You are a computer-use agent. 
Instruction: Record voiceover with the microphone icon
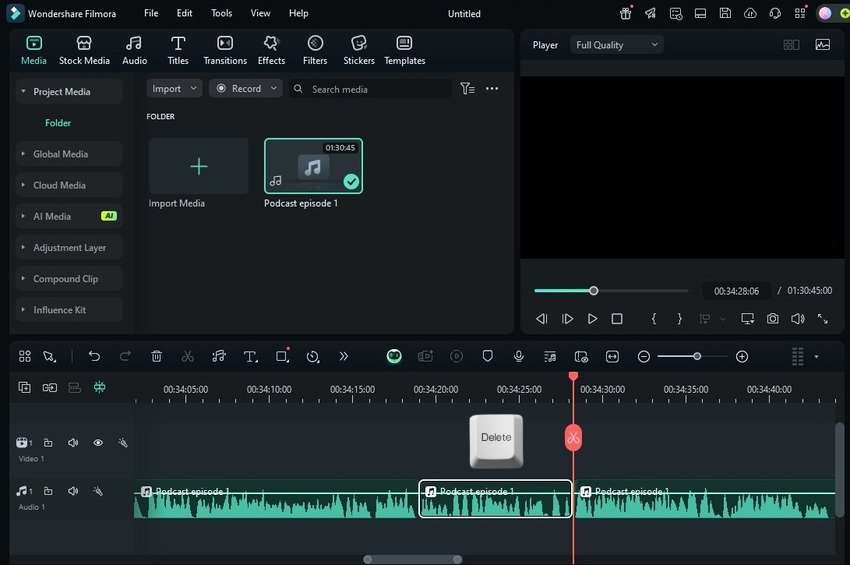[x=518, y=356]
